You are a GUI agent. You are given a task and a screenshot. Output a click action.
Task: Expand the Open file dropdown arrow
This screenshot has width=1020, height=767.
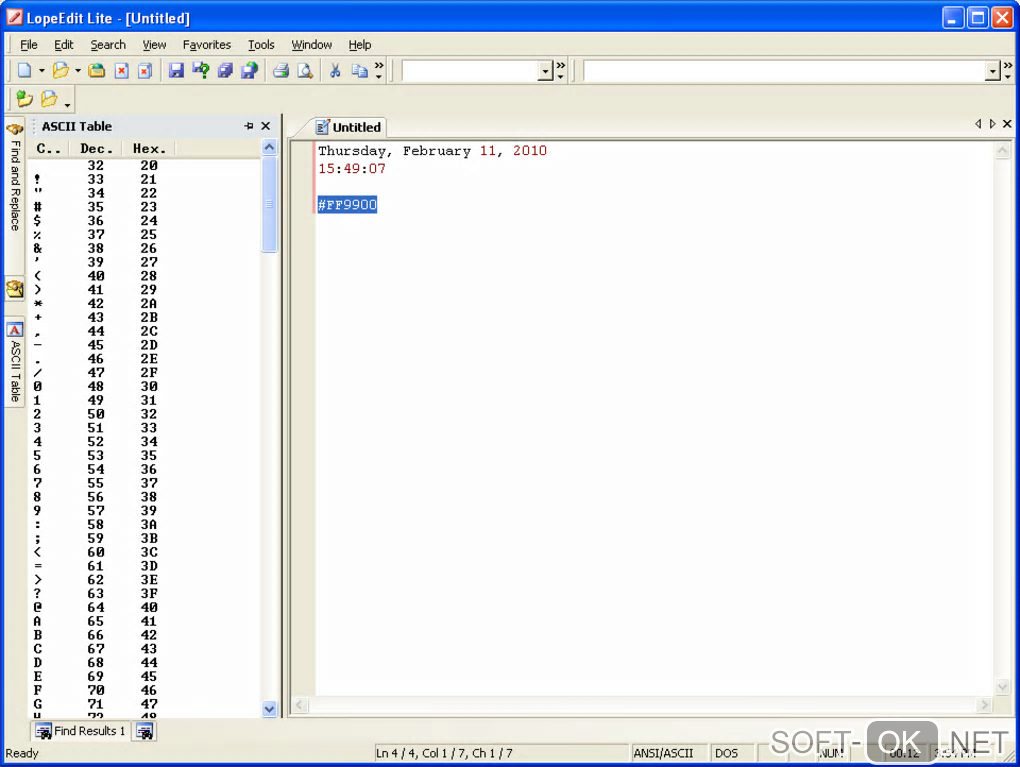(x=77, y=70)
